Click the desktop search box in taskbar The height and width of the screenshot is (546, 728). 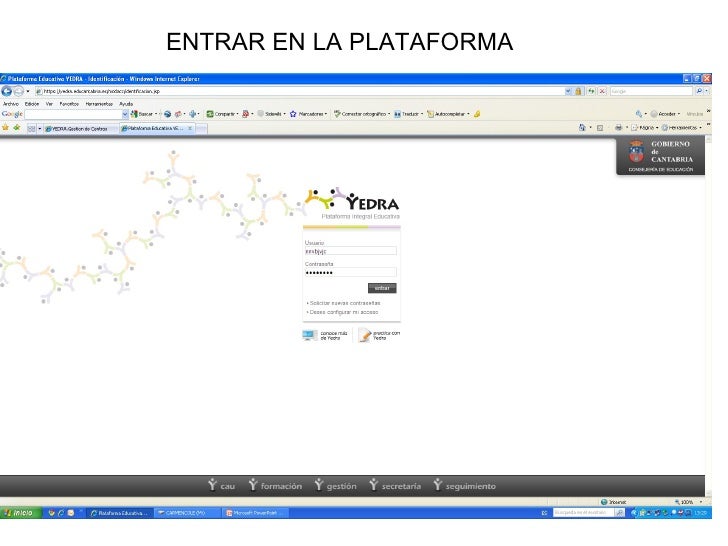(584, 513)
